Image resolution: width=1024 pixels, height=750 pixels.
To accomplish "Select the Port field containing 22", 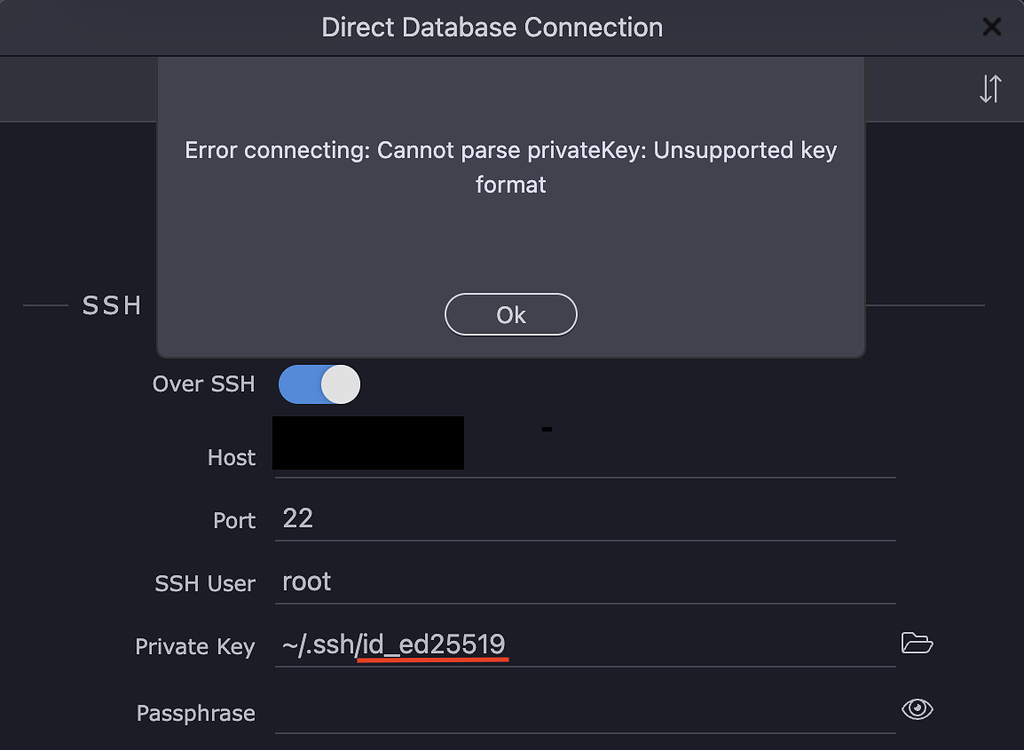I will point(585,519).
